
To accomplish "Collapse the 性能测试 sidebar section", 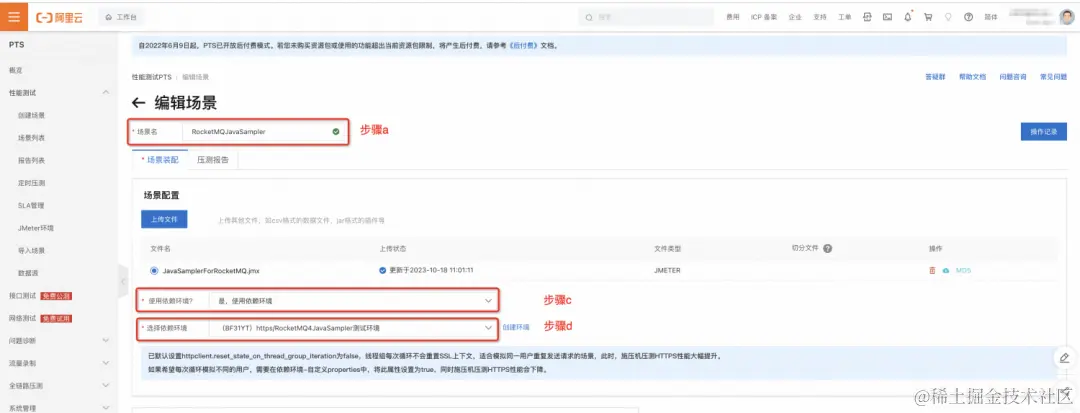I will (x=106, y=92).
